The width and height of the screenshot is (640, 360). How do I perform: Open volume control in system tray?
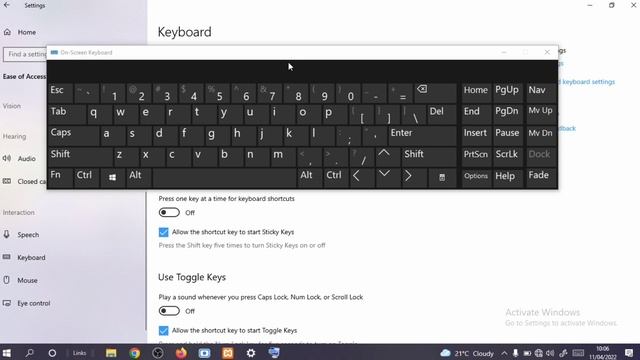550,353
